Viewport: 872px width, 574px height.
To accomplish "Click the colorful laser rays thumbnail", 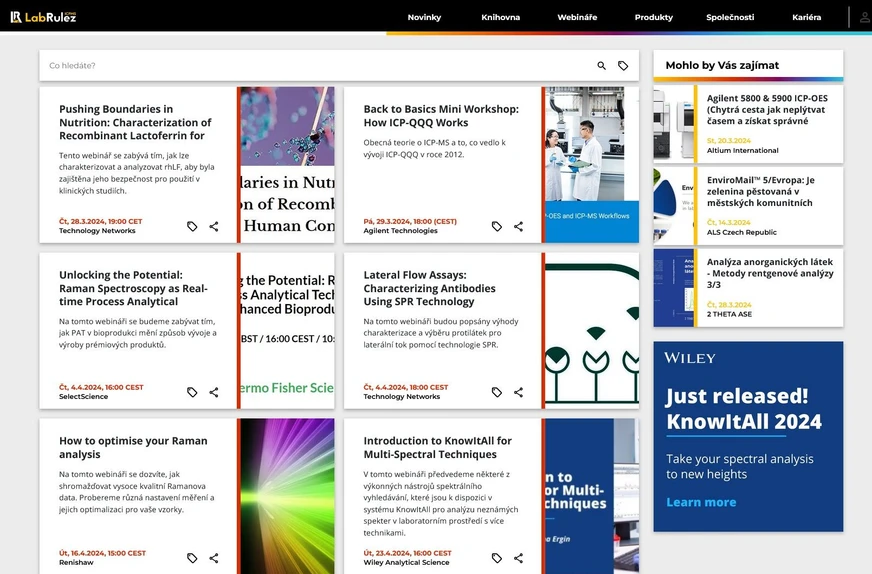I will pyautogui.click(x=288, y=496).
